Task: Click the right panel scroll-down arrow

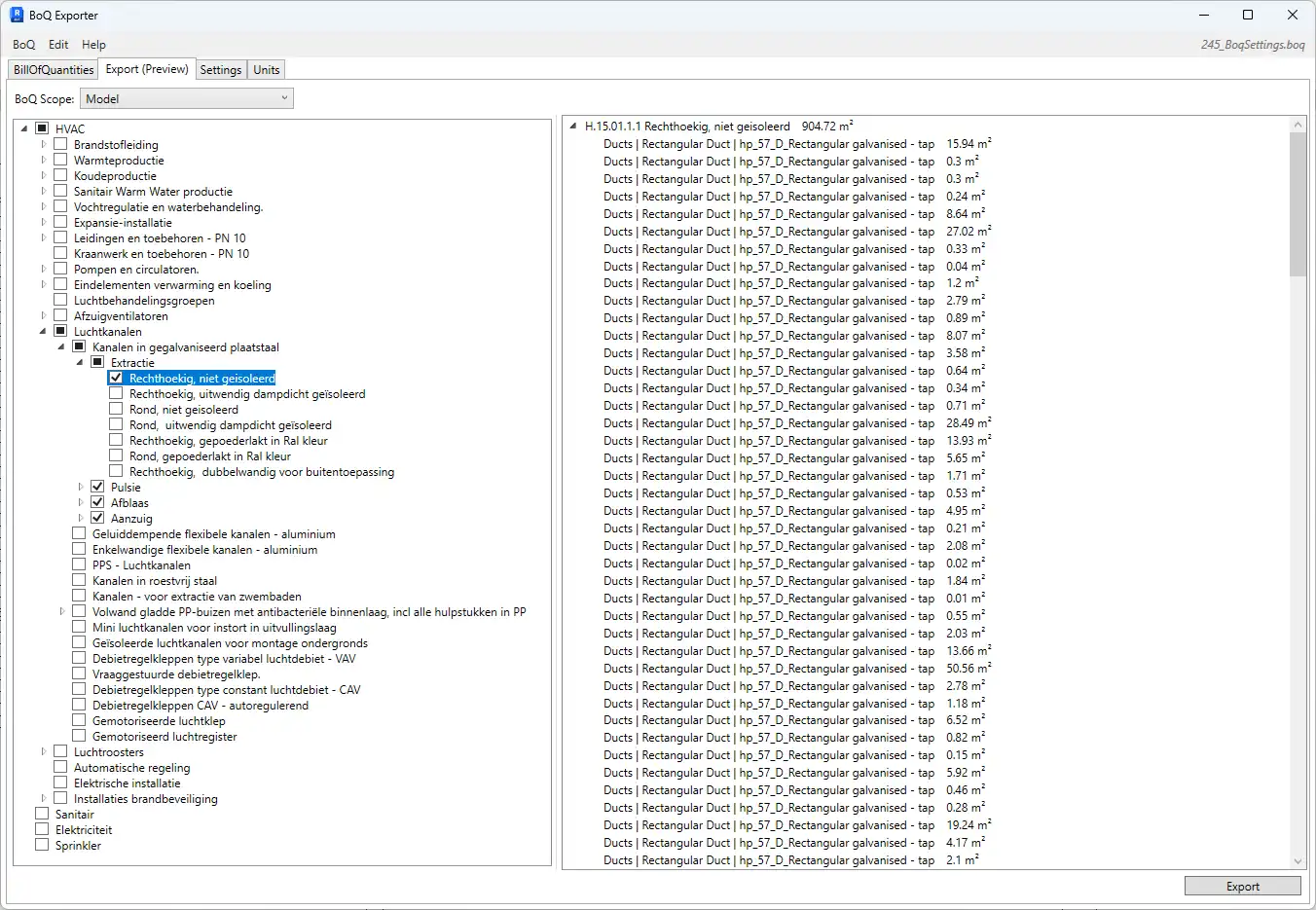Action: click(1298, 861)
